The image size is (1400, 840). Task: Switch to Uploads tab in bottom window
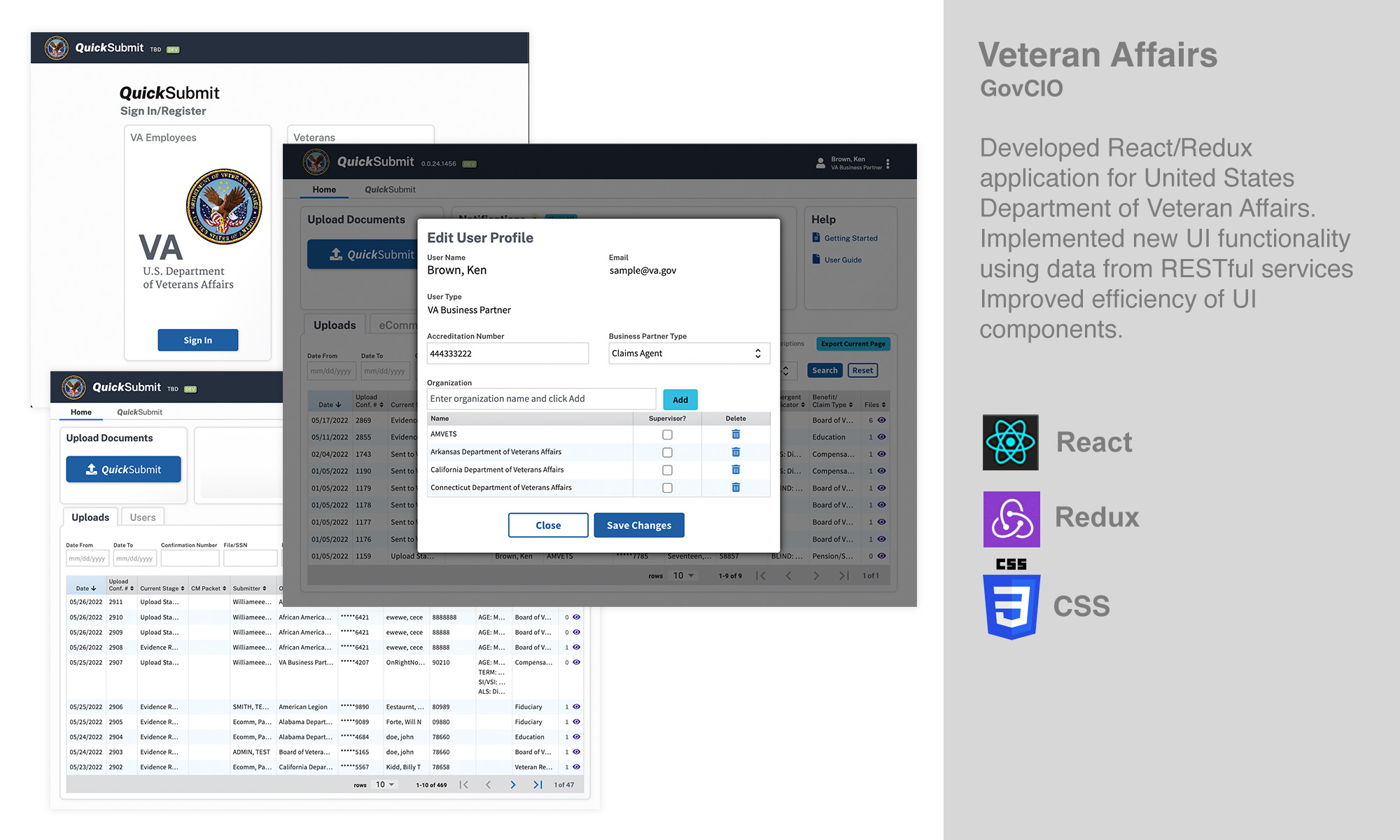click(90, 517)
